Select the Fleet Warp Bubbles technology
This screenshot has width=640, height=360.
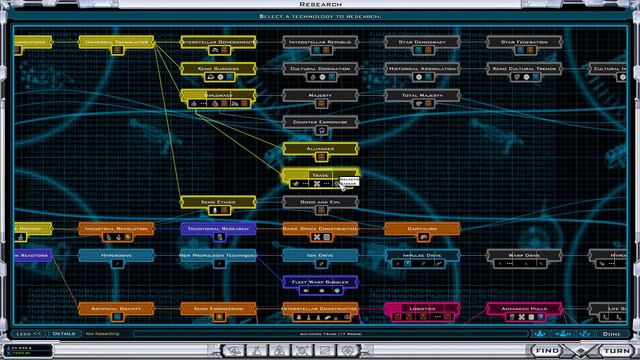click(320, 282)
